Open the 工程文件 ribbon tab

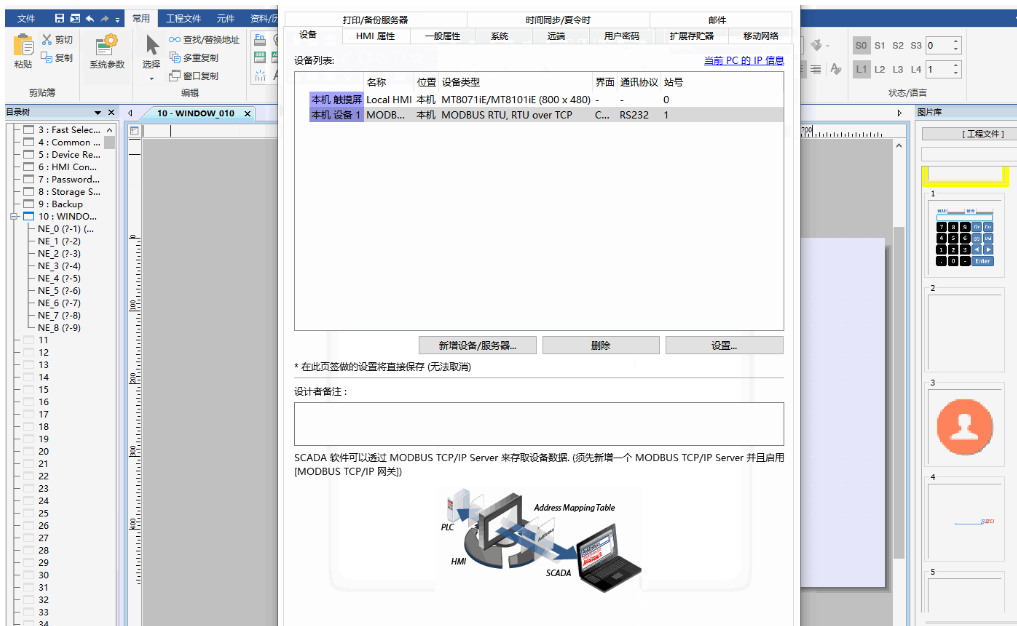click(183, 18)
